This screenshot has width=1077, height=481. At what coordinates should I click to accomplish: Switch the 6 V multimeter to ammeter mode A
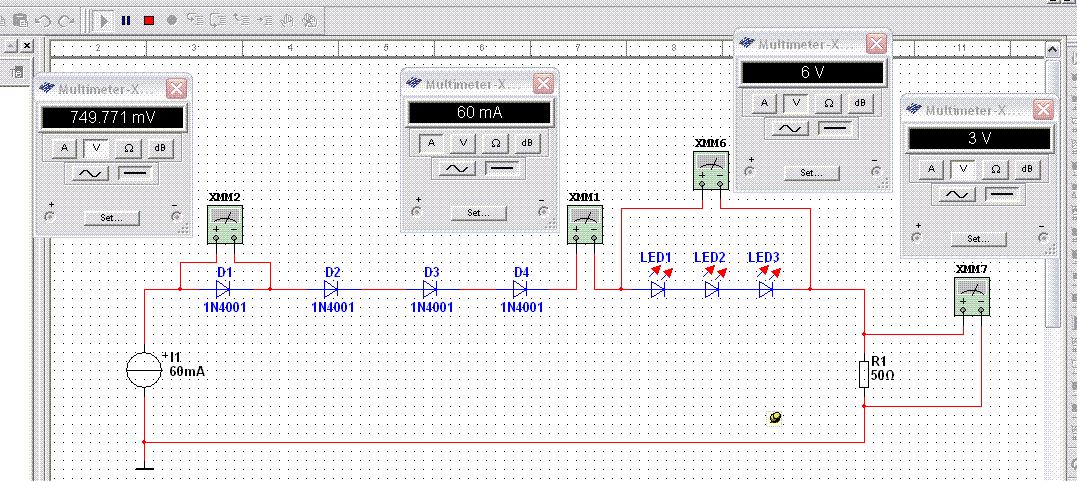click(x=763, y=103)
